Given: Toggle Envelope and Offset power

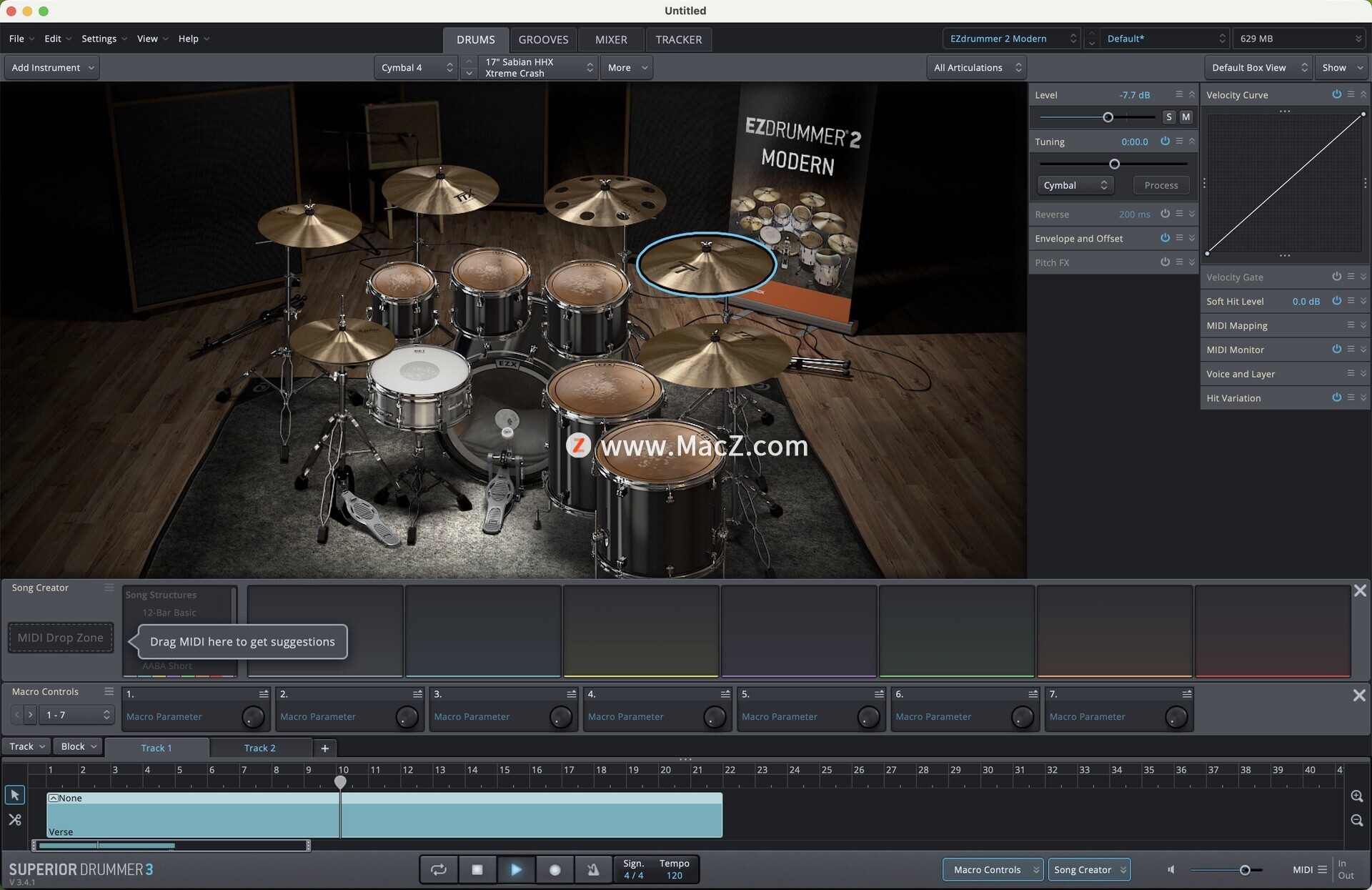Looking at the screenshot, I should tap(1165, 237).
